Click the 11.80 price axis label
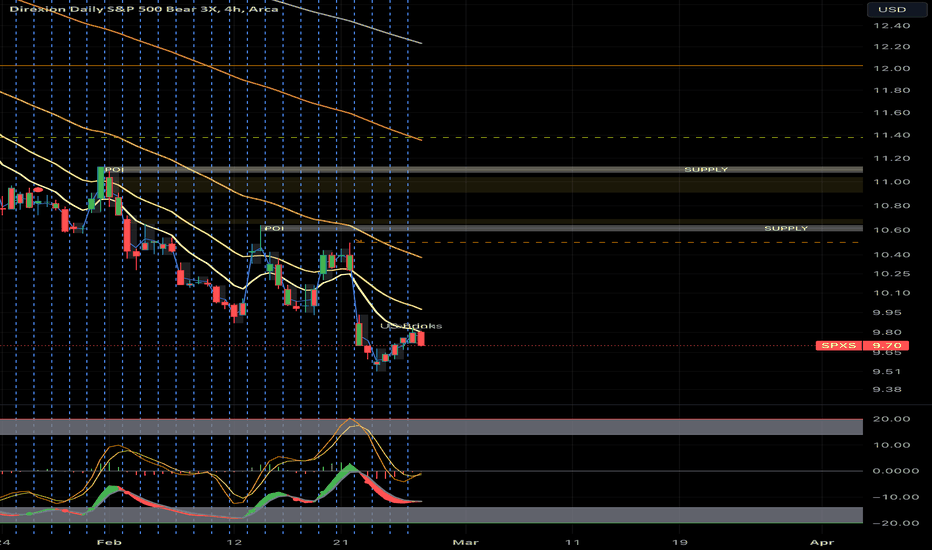This screenshot has width=932, height=550. click(x=892, y=90)
